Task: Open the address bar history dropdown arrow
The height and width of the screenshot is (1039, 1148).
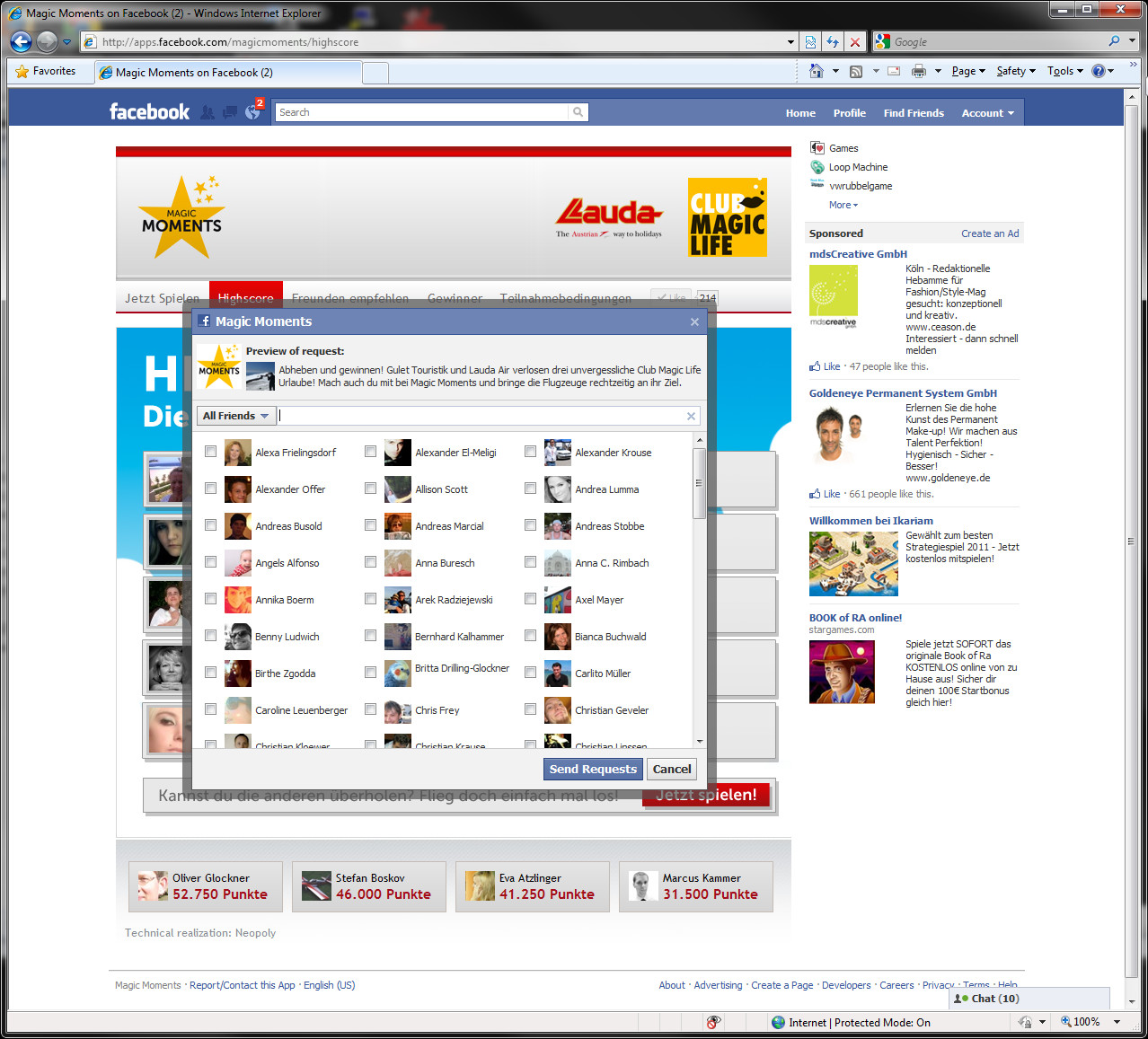Action: point(790,41)
